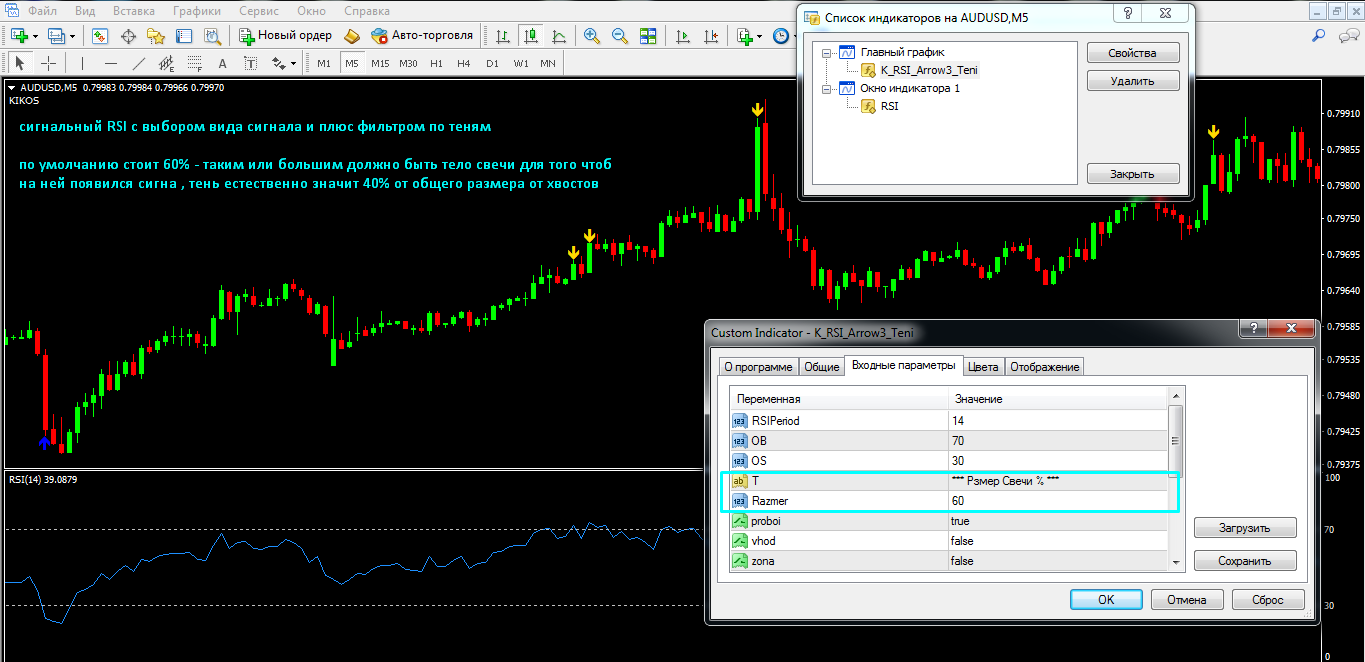The height and width of the screenshot is (662, 1365).
Task: Click the parameters list scrollbar down arrow
Action: tap(1176, 563)
